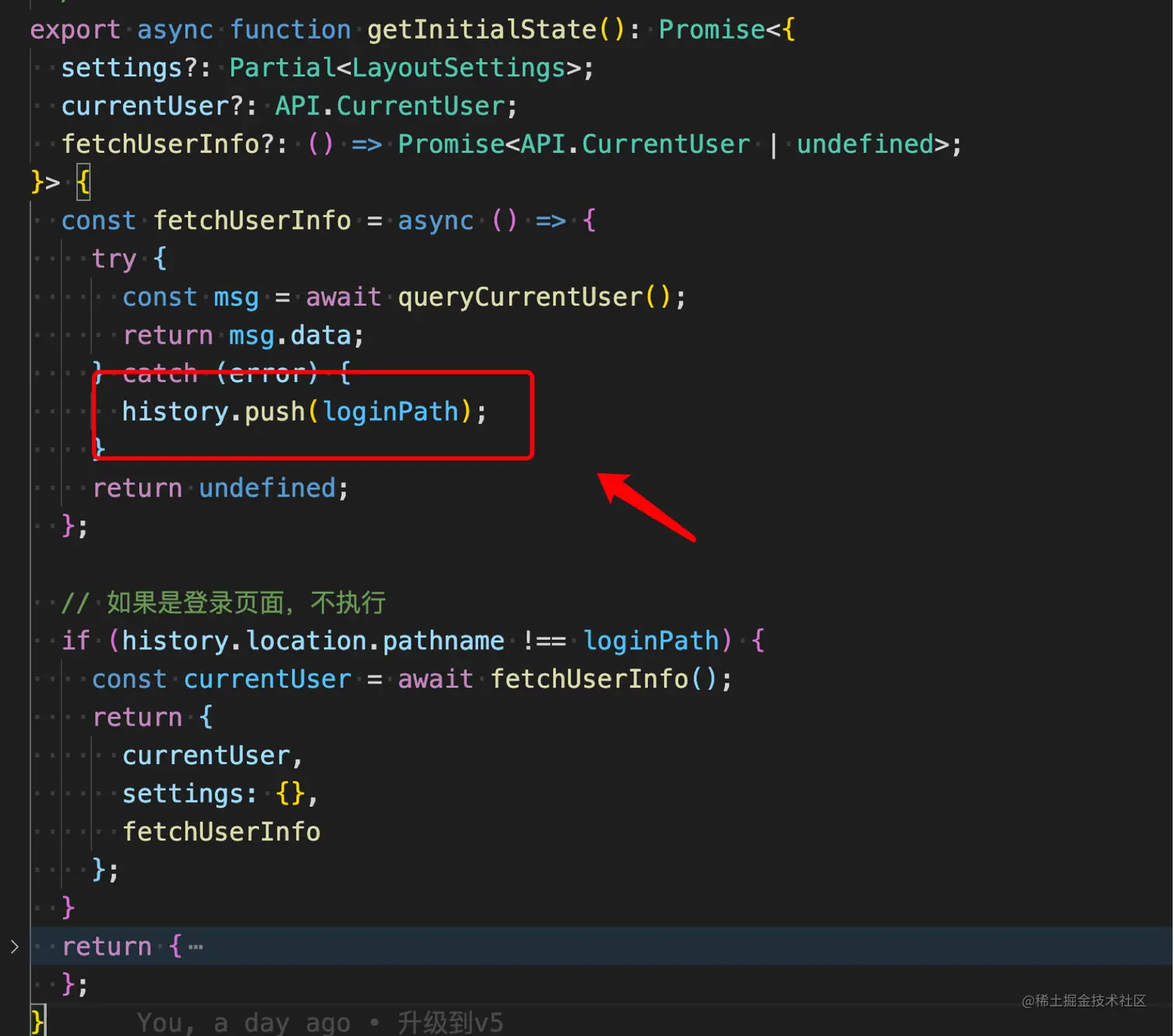The height and width of the screenshot is (1036, 1174).
Task: Click 'const currentUser' variable declaration
Action: coord(221,680)
